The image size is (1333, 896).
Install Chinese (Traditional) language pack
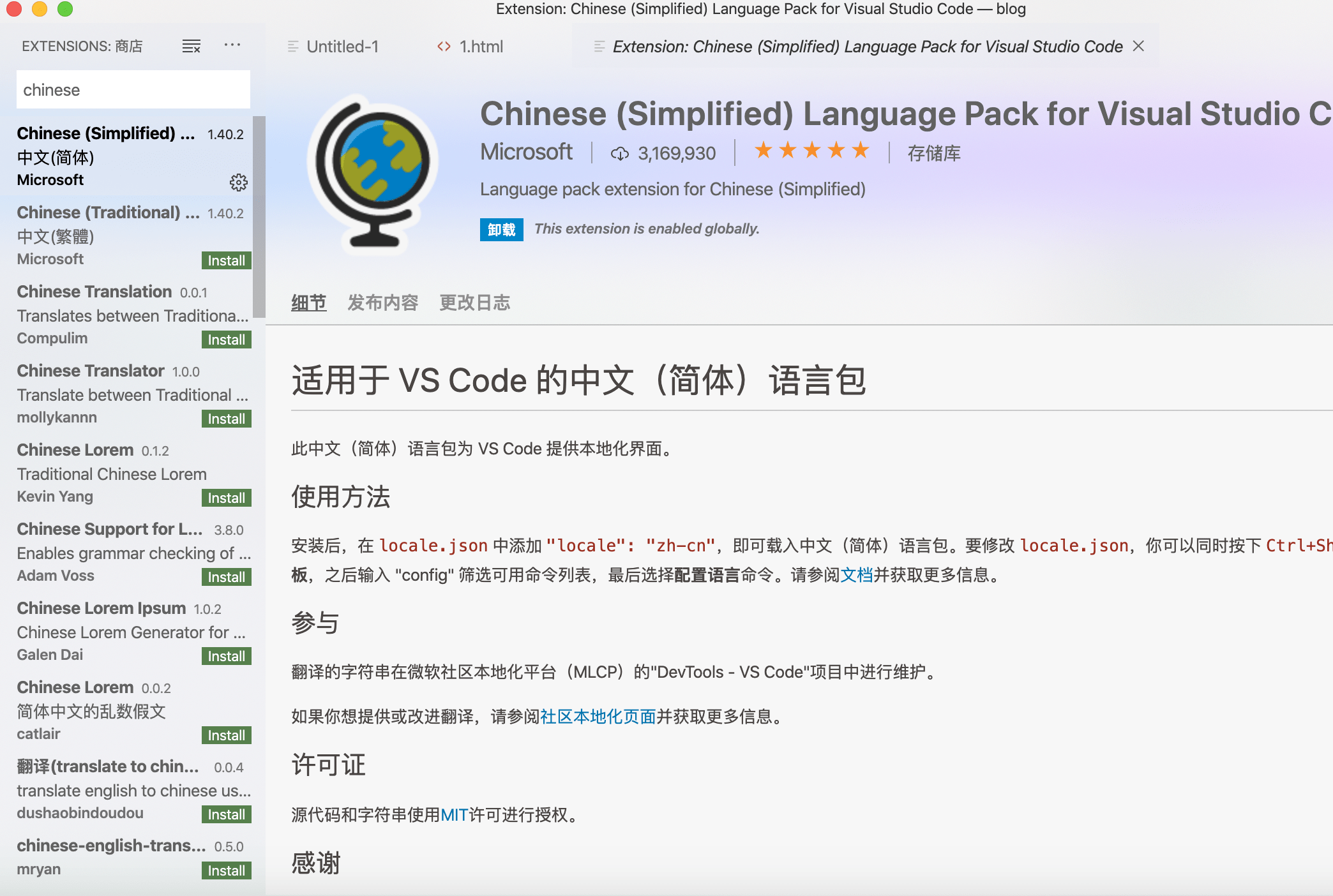pos(226,260)
